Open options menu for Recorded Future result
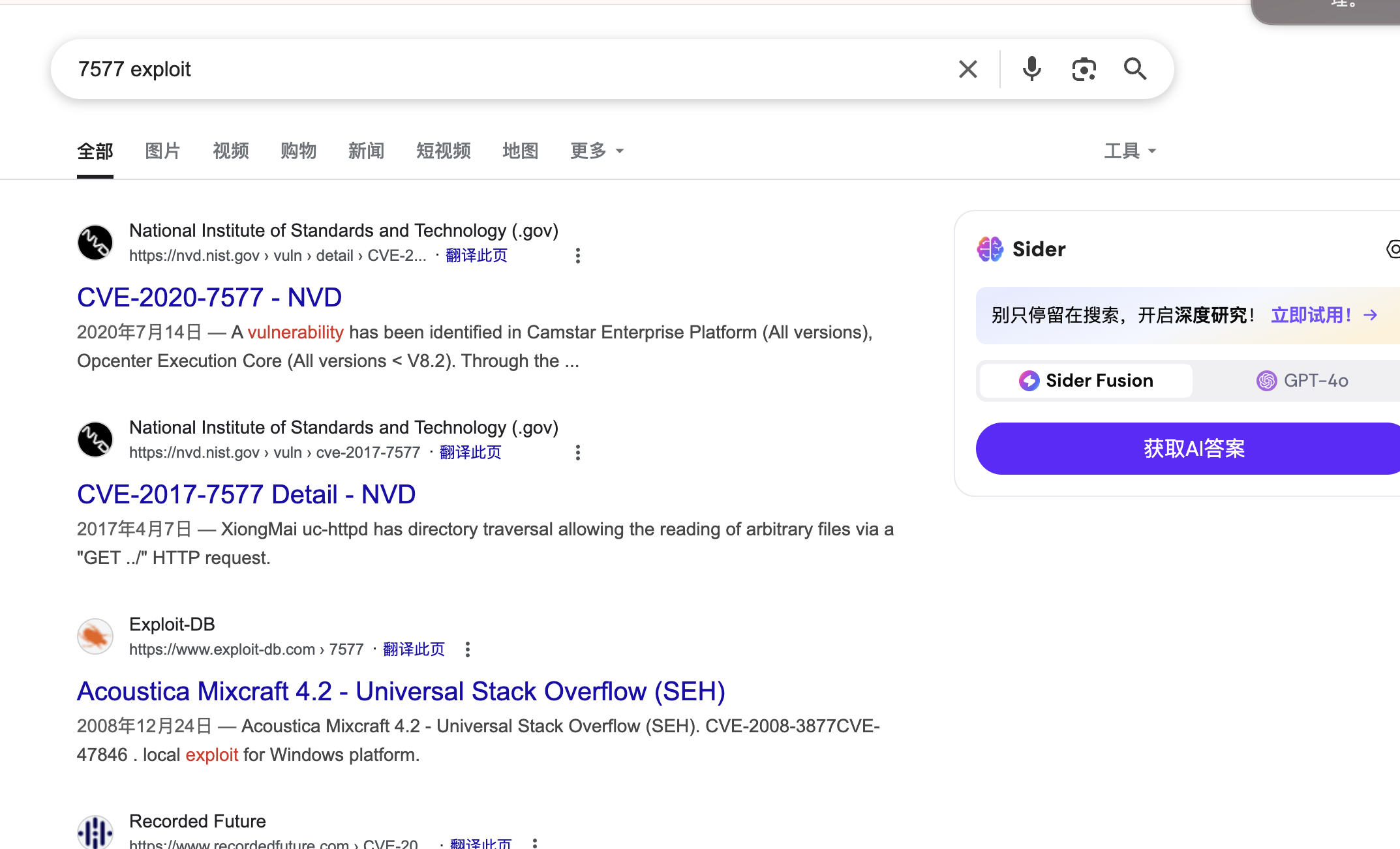 click(534, 842)
